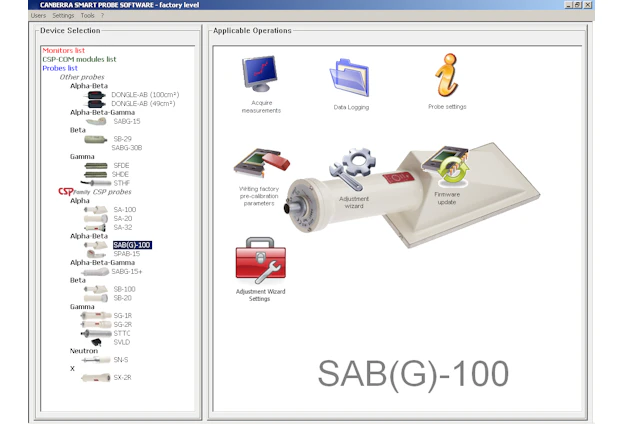Select the Other probes group
This screenshot has height=424, width=622.
point(82,77)
